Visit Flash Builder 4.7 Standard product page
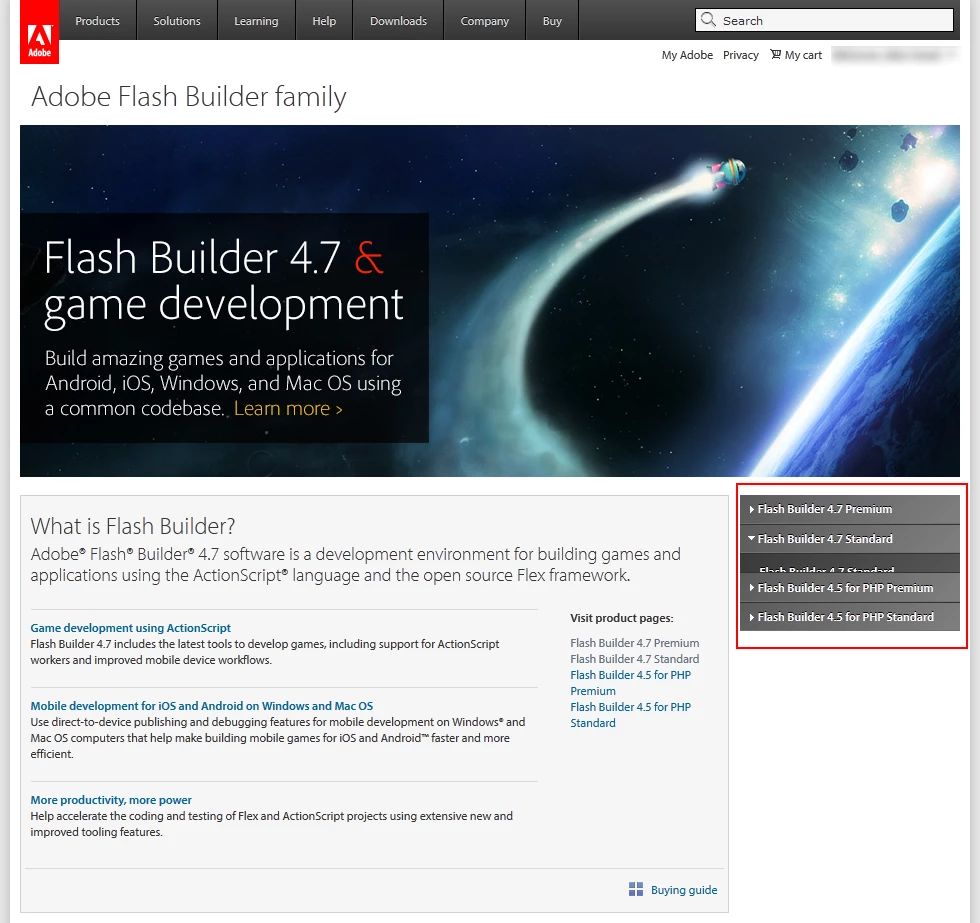Image resolution: width=980 pixels, height=923 pixels. (x=634, y=659)
